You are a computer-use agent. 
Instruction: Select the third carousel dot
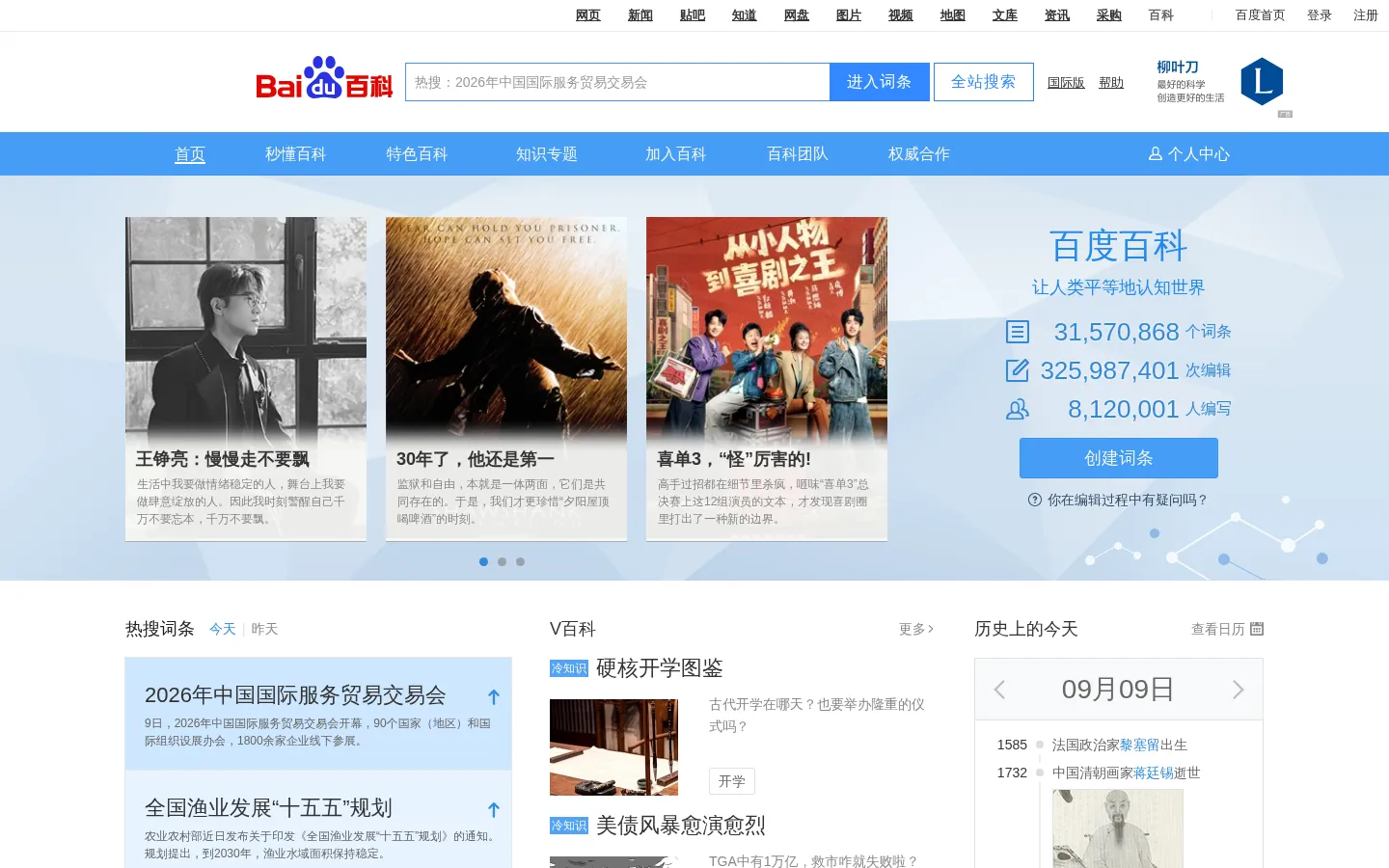click(x=520, y=561)
